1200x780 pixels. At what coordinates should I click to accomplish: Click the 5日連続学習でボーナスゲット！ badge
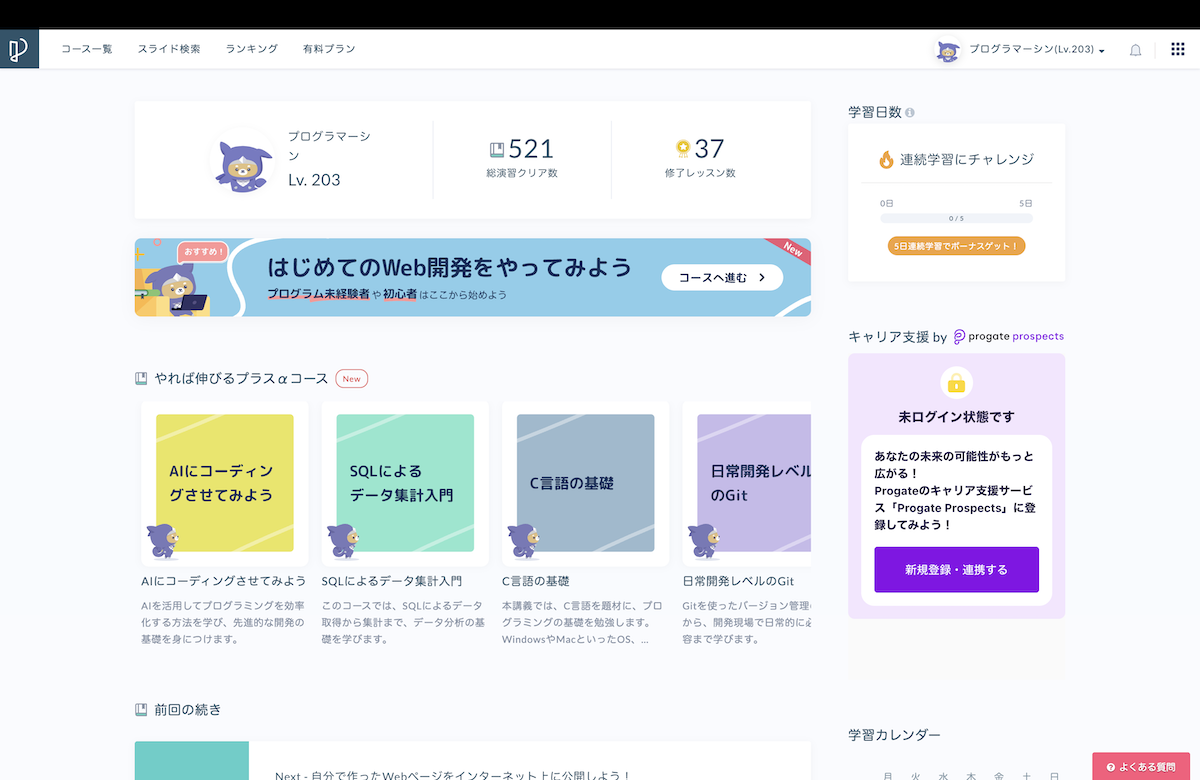click(x=956, y=245)
